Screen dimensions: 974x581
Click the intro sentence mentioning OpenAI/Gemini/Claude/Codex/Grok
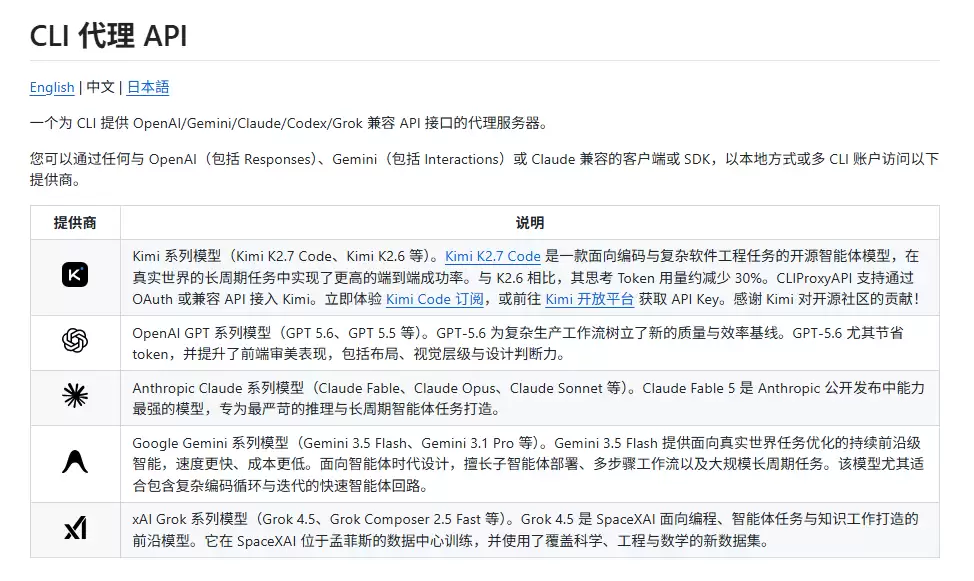pos(290,123)
